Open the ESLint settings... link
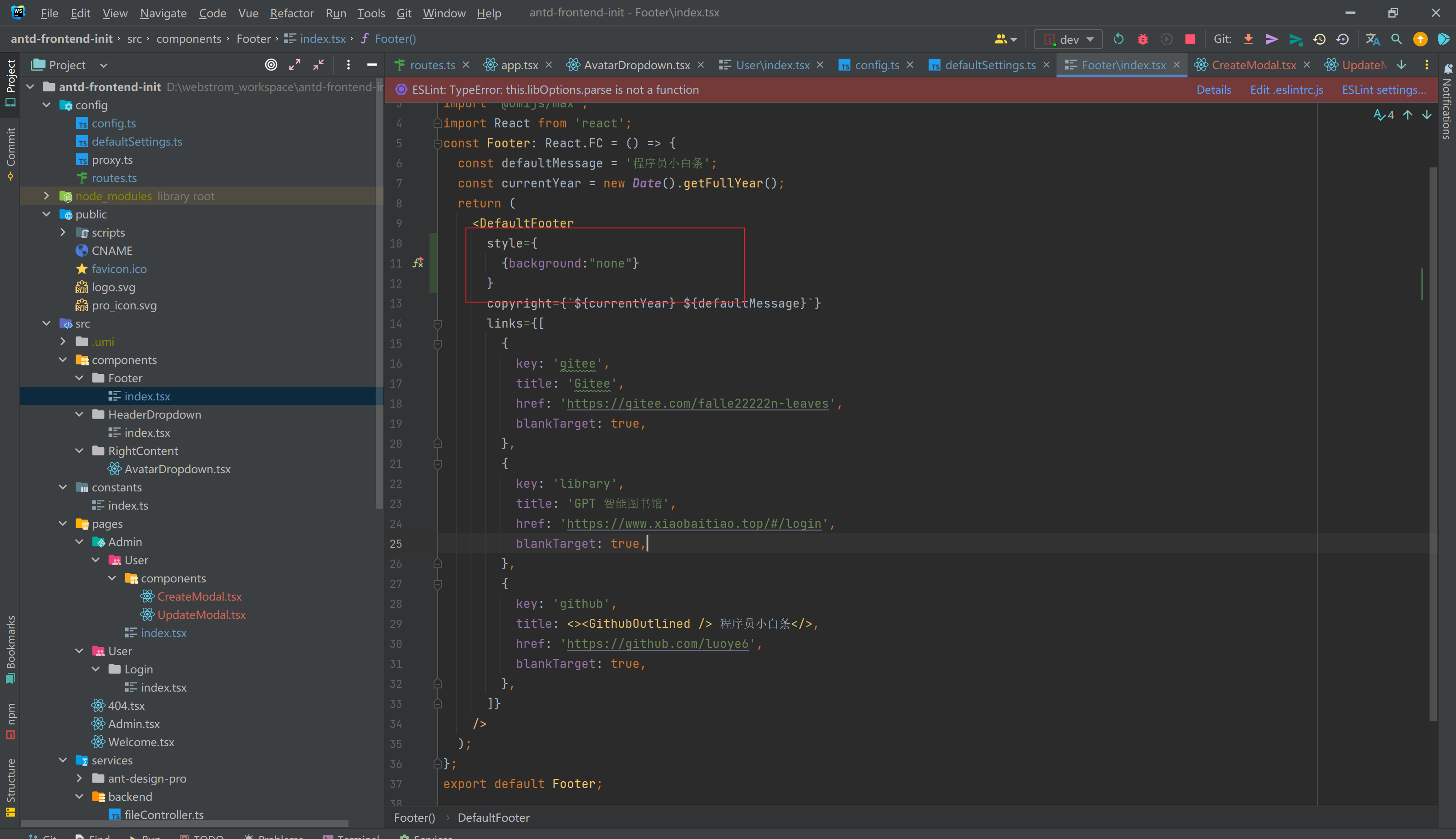The height and width of the screenshot is (839, 1456). [1384, 90]
